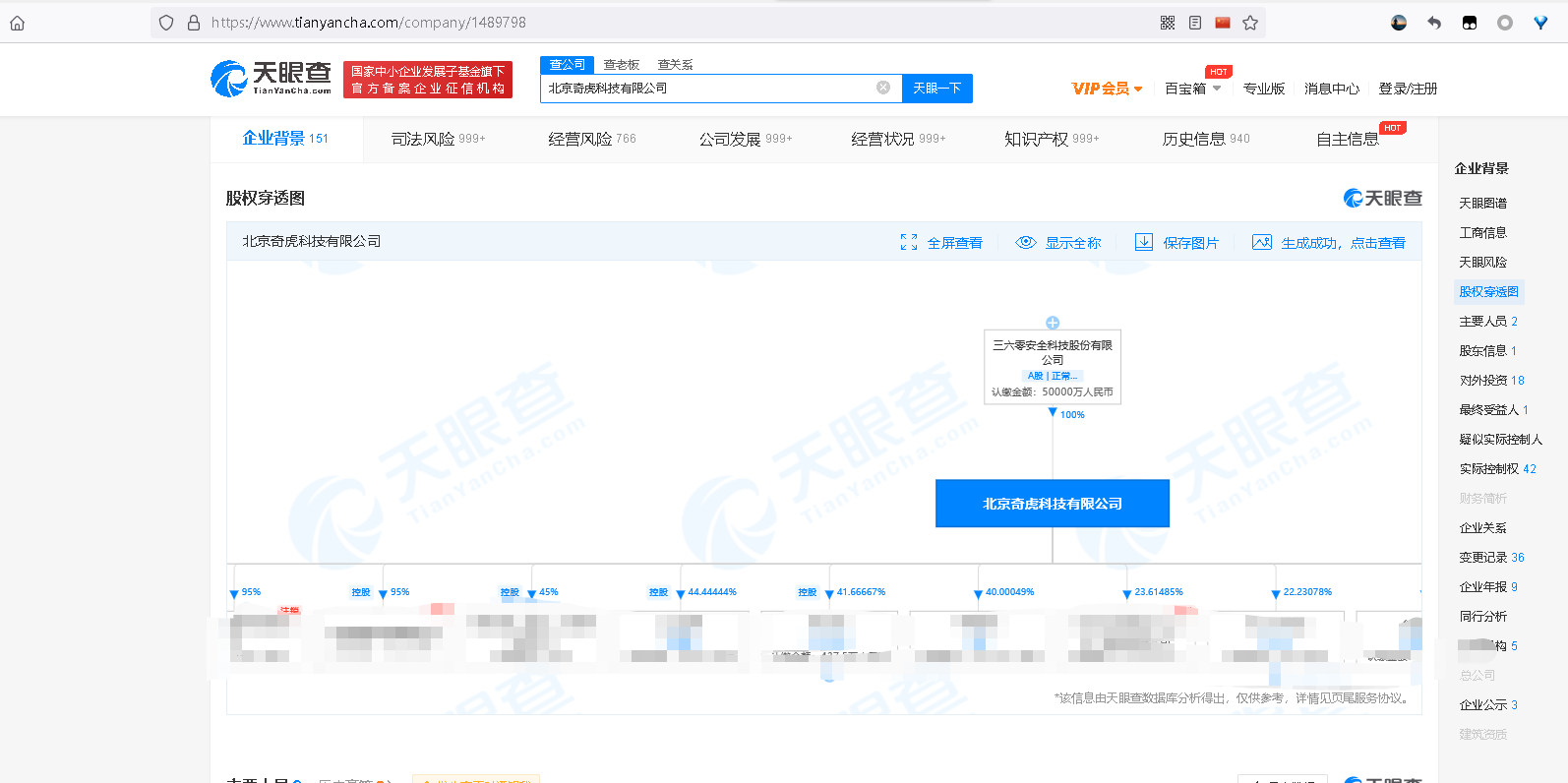
Task: Select the 查关系 search tab
Action: pyautogui.click(x=676, y=65)
